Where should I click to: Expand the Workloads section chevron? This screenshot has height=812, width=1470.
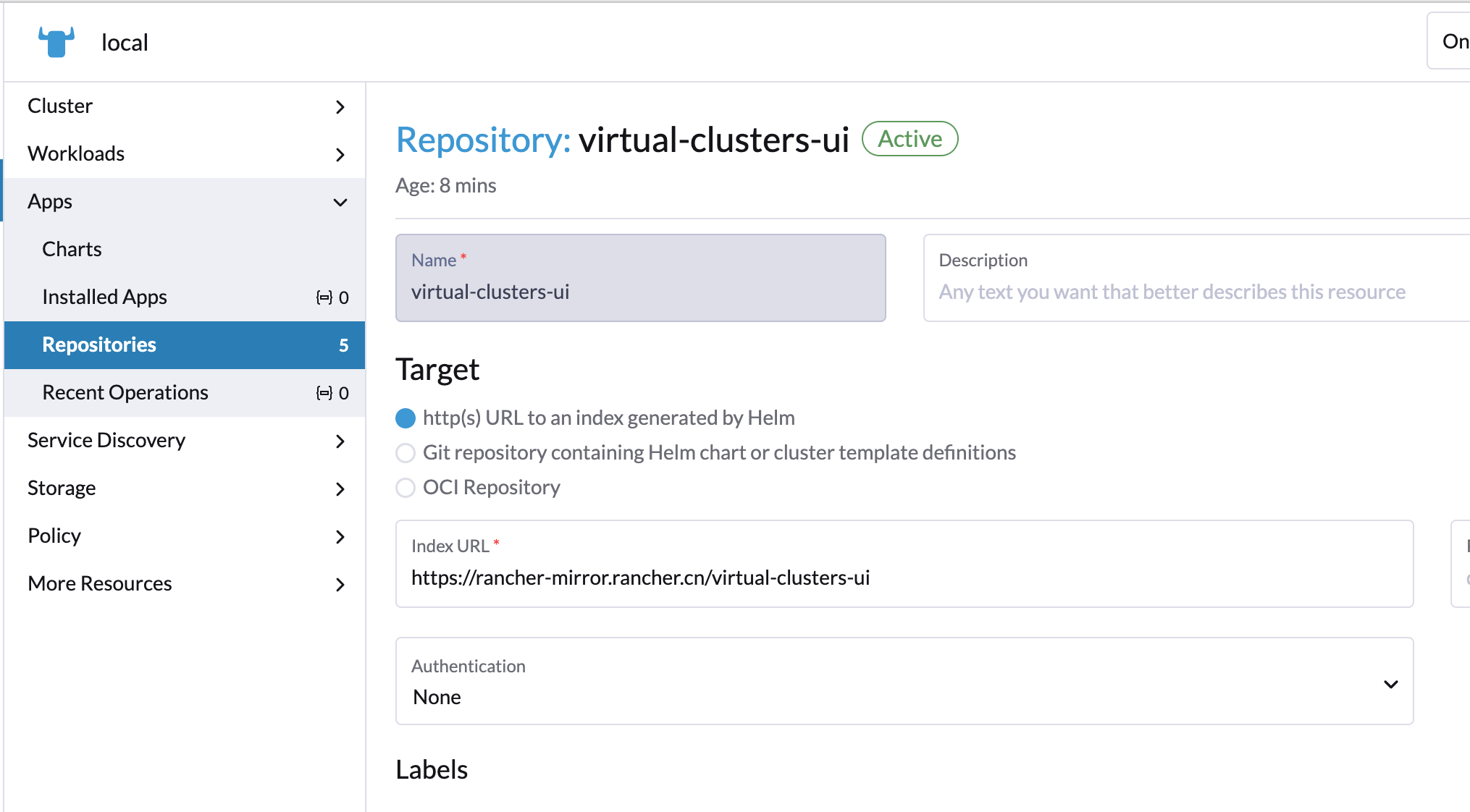(340, 155)
